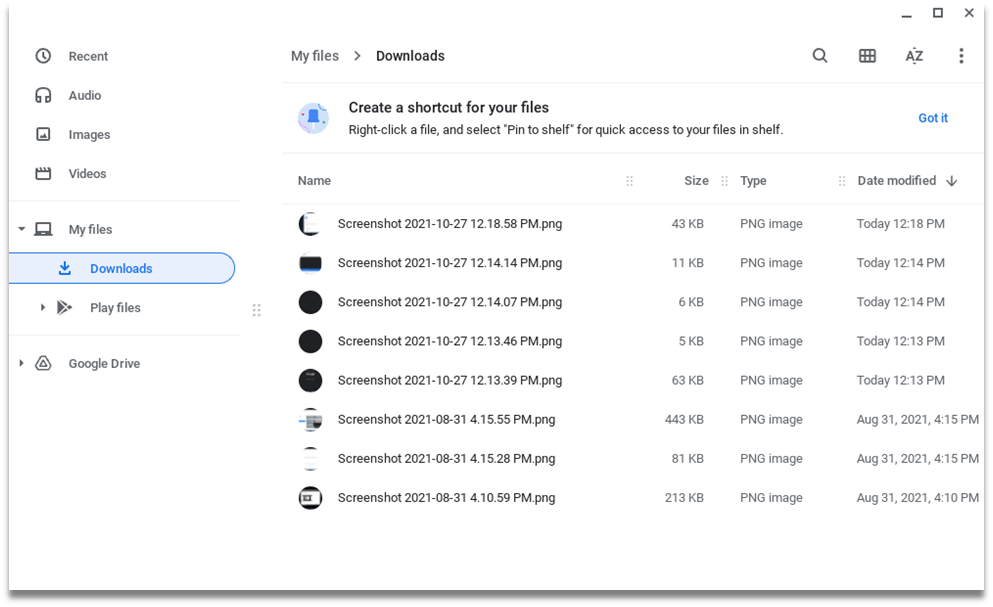Navigate to My files via breadcrumb
The image size is (993, 607).
314,56
